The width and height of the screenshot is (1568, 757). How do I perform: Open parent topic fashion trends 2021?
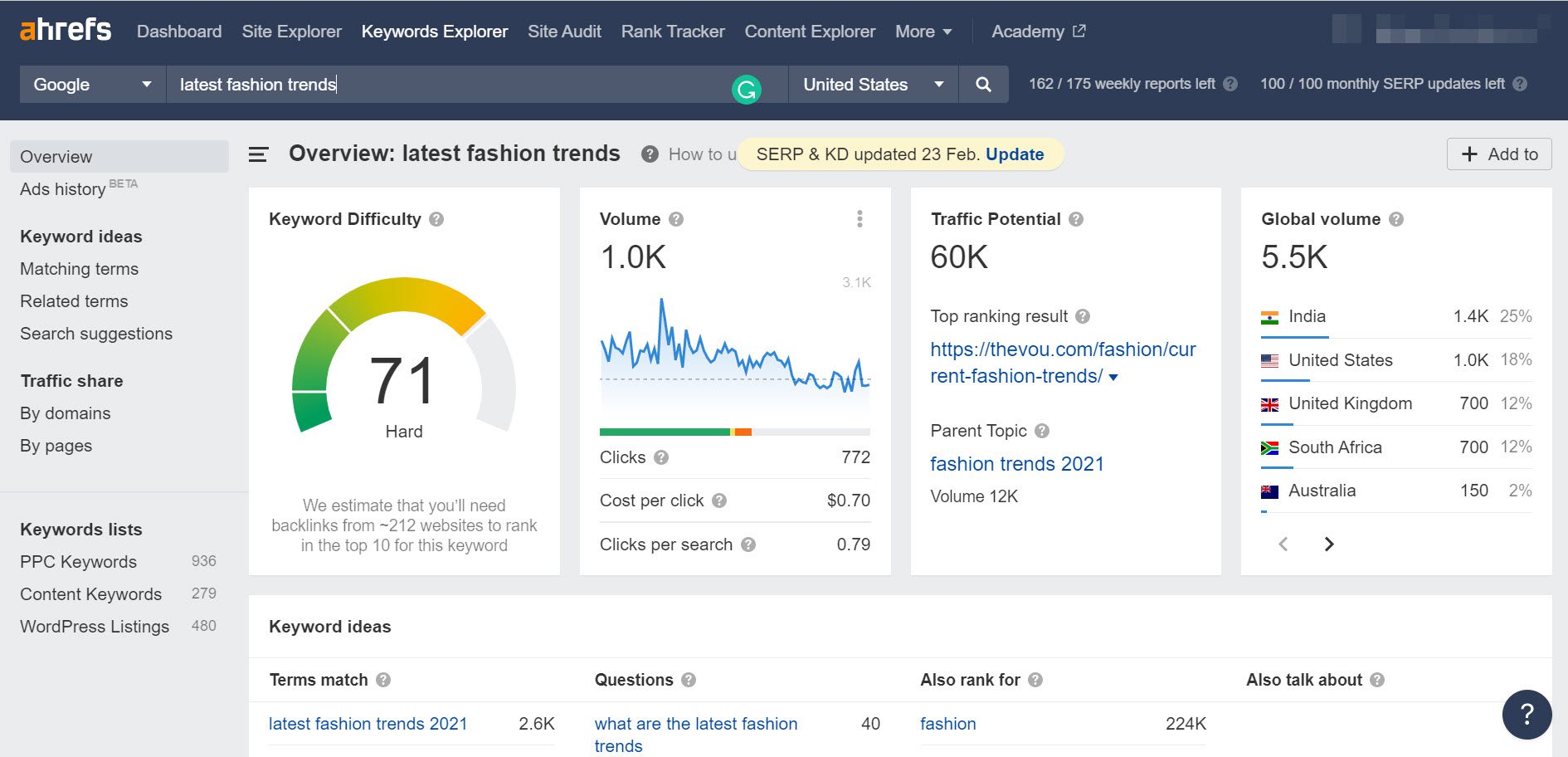click(1017, 464)
